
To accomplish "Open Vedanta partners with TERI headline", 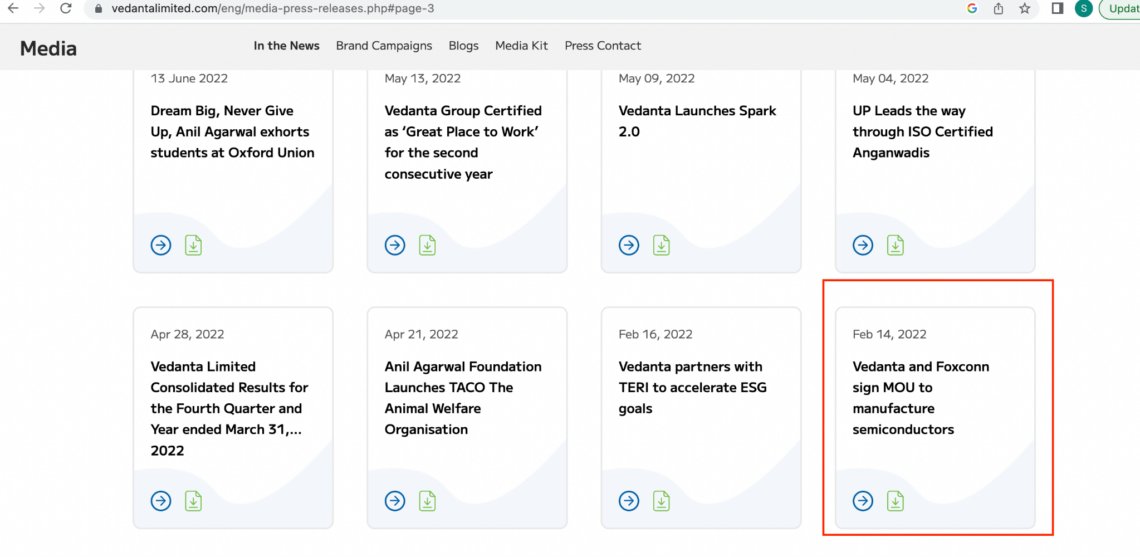I will [693, 388].
